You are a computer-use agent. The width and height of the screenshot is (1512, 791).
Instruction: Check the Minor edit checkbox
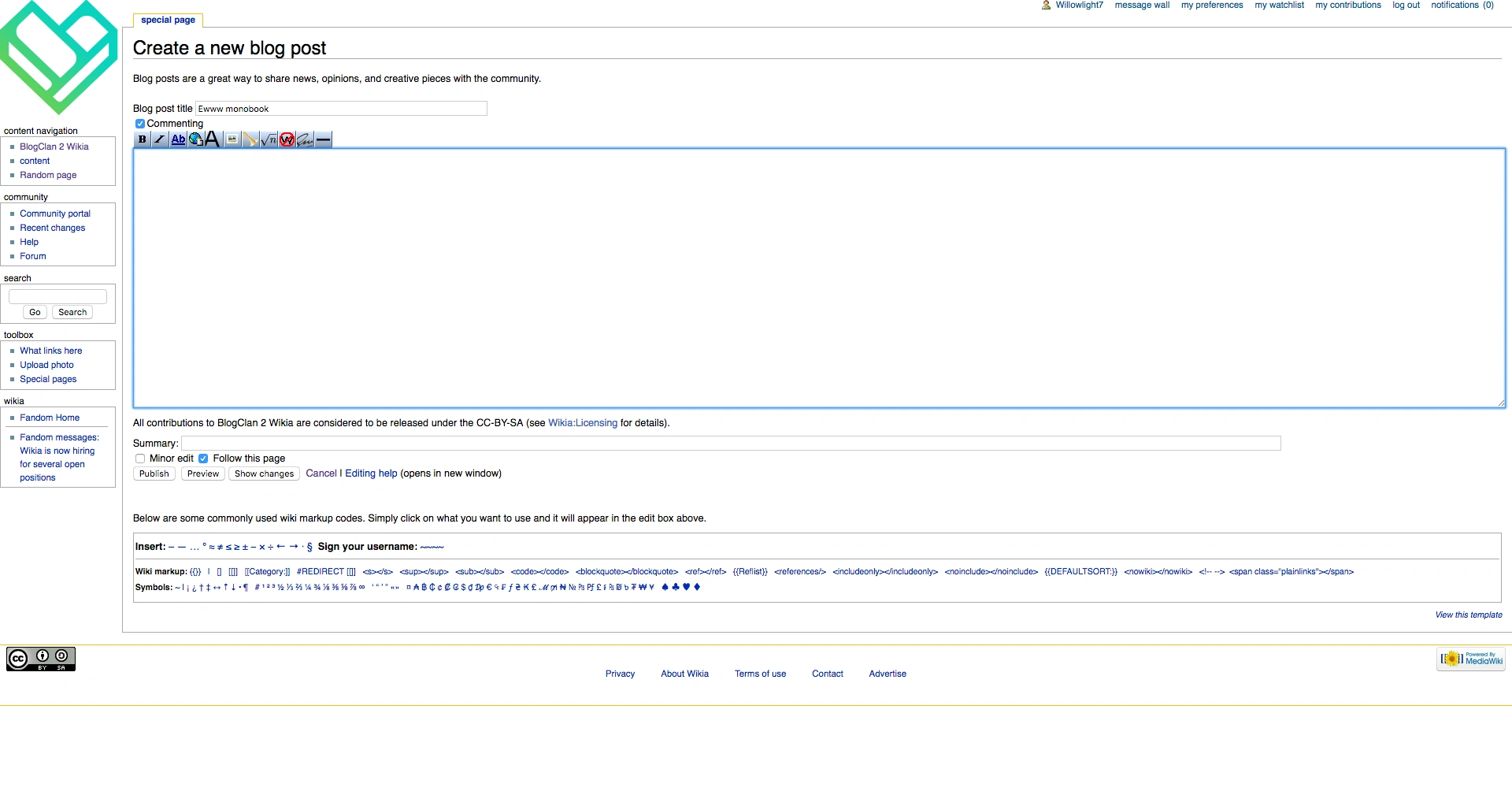[140, 459]
